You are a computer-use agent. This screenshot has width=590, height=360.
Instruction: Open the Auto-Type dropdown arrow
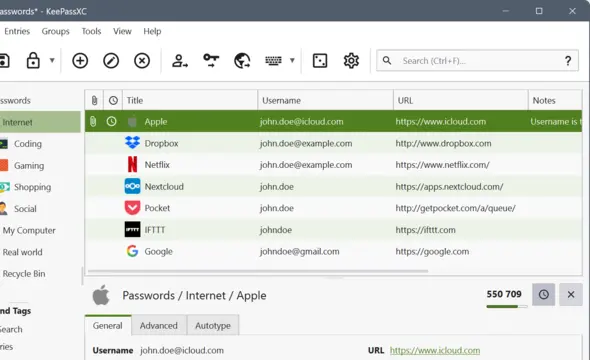tap(292, 60)
